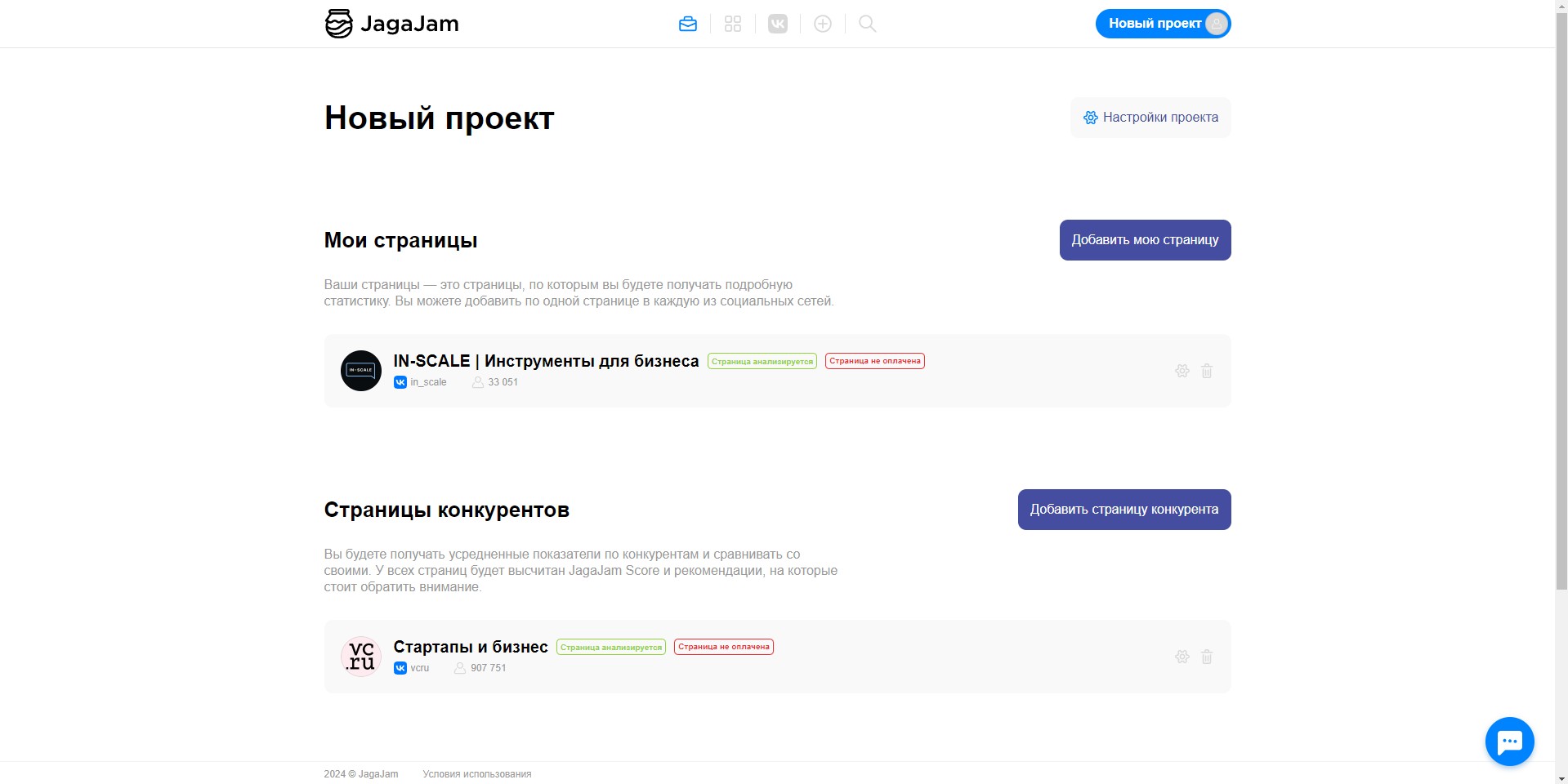Click the 907 751 subscriber count

coord(489,668)
